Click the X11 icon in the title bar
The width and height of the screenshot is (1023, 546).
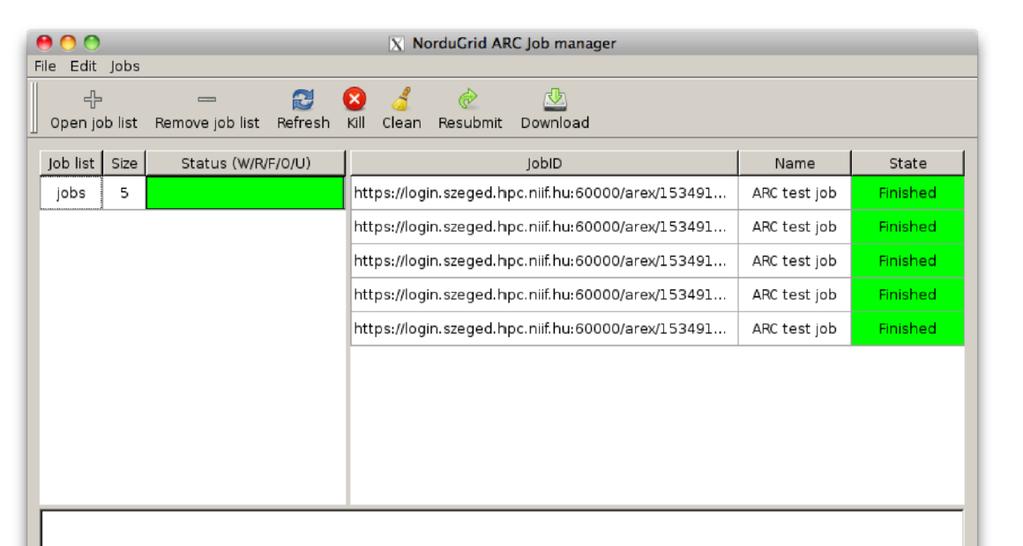tap(396, 44)
